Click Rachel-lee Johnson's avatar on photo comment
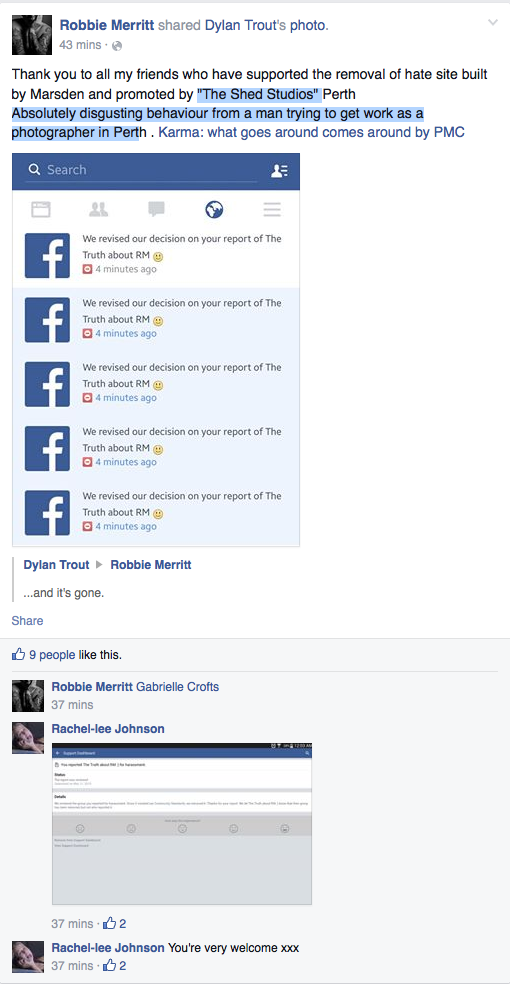510x984 pixels. point(28,738)
